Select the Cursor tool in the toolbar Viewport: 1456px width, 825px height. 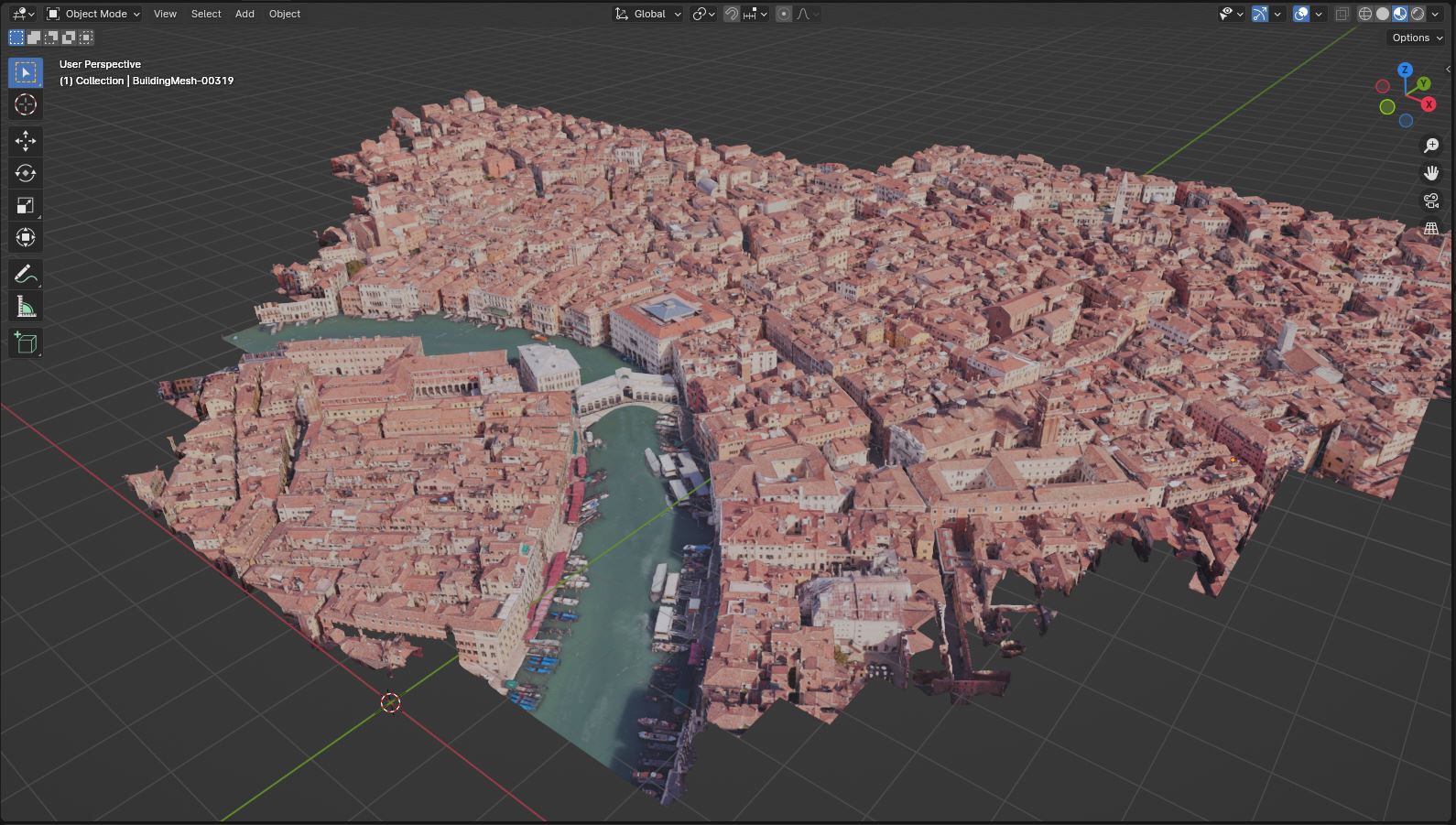pos(26,104)
